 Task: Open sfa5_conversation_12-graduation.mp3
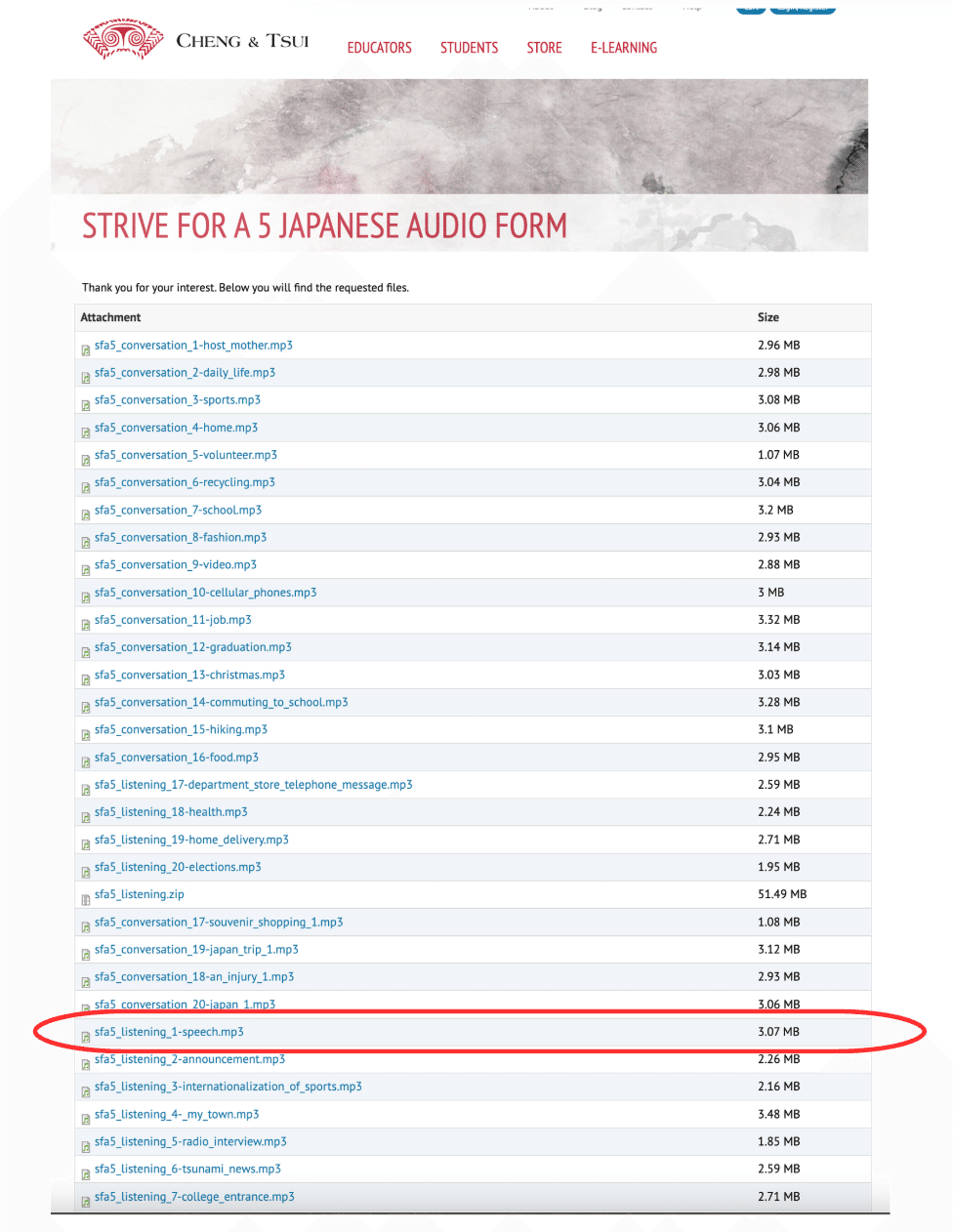point(191,647)
